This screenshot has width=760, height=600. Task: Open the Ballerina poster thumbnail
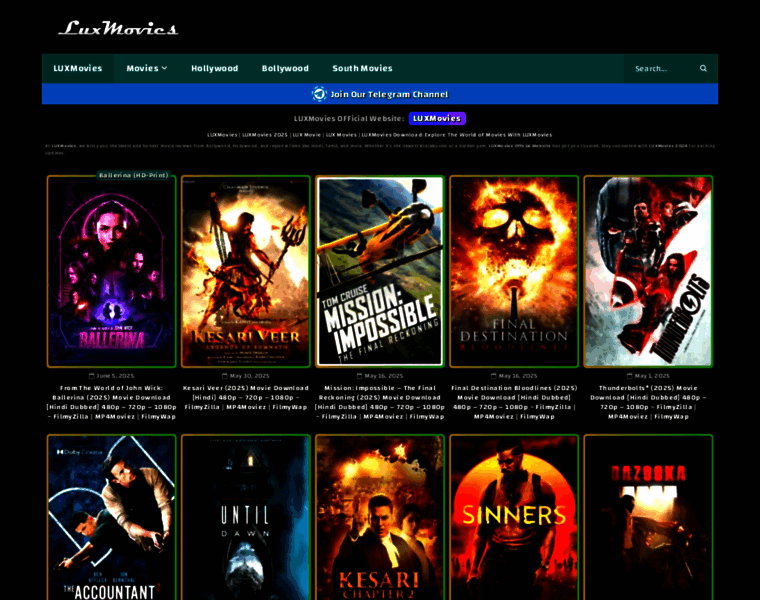[x=111, y=271]
